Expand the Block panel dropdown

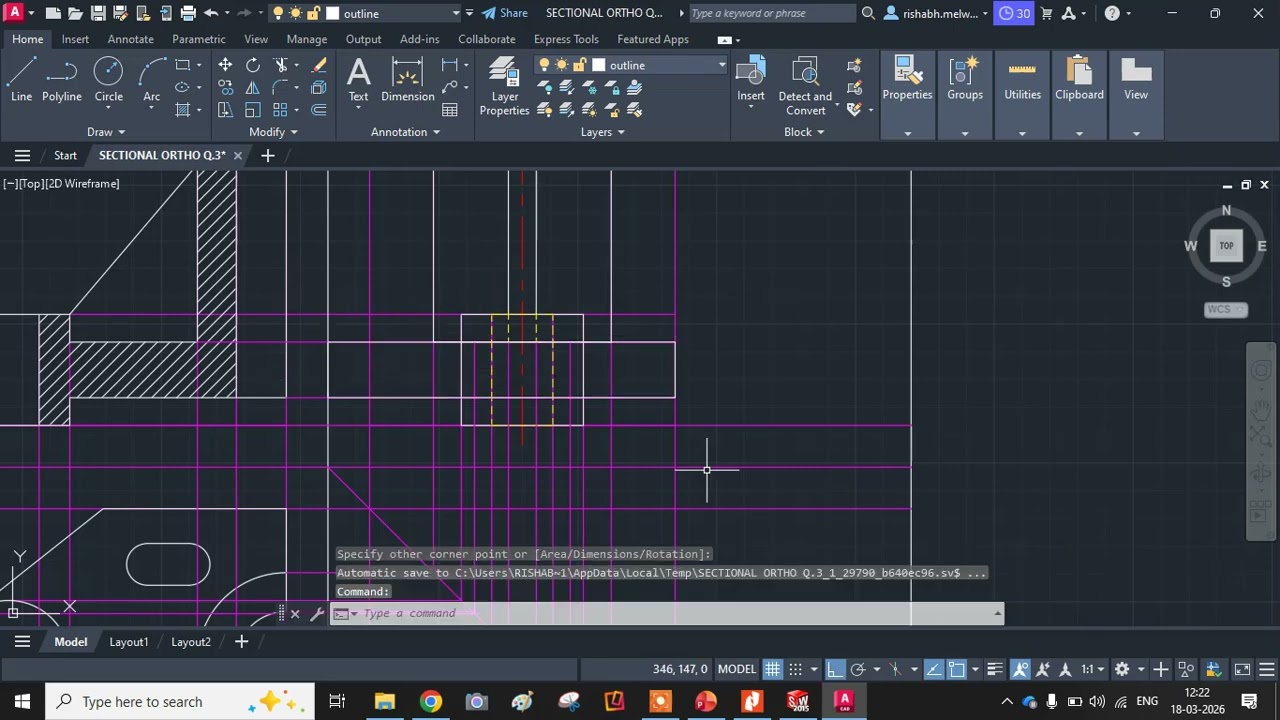tap(804, 132)
